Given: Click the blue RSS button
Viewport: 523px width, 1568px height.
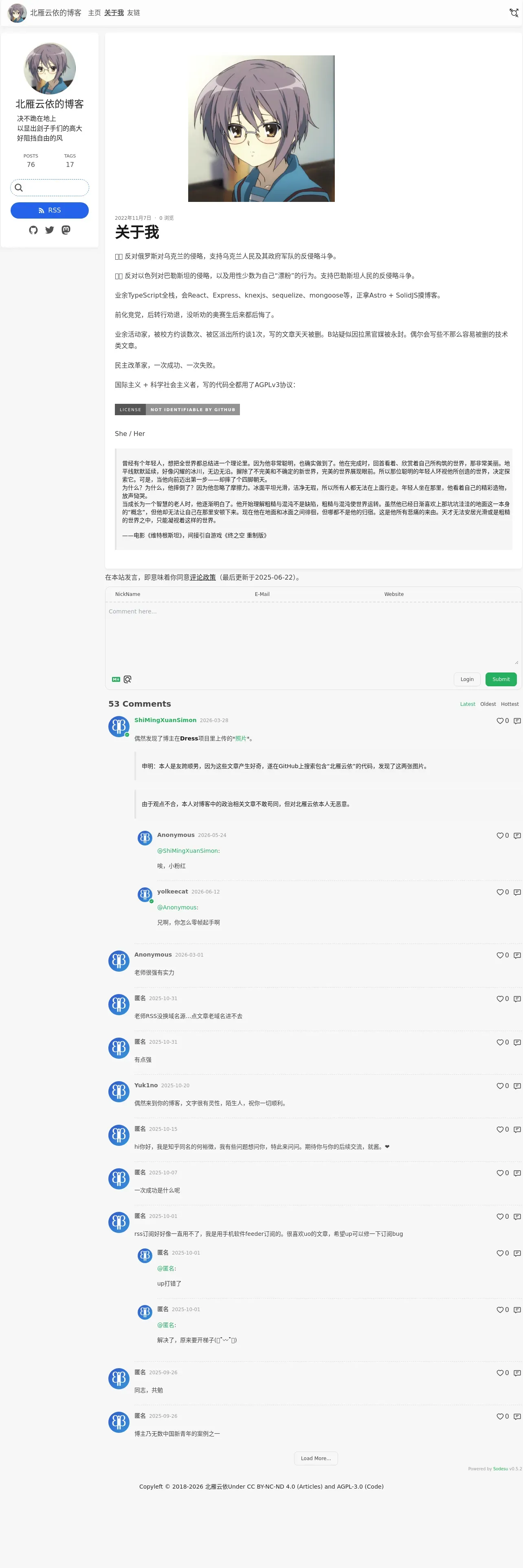Looking at the screenshot, I should (x=49, y=210).
